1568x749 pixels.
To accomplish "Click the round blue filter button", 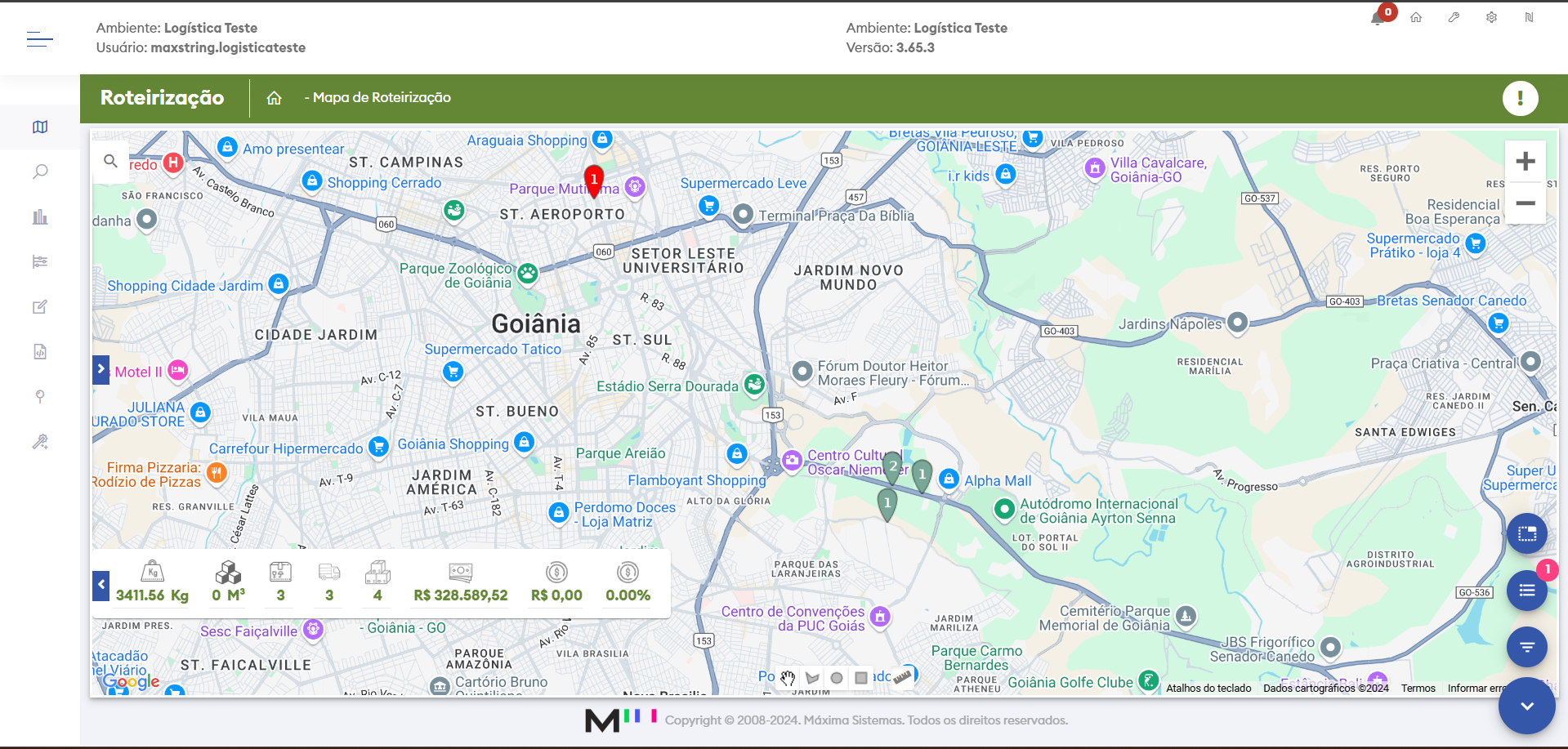I will click(1526, 647).
